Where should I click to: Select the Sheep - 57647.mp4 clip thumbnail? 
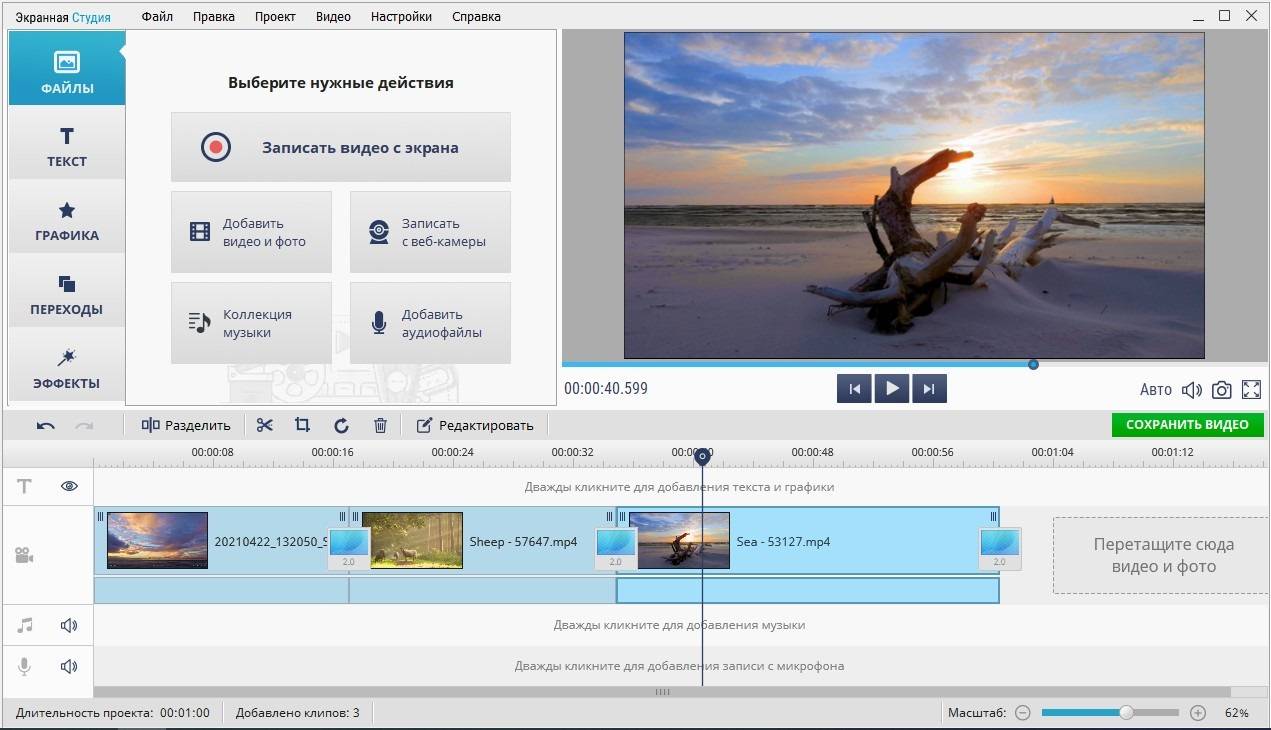[412, 541]
